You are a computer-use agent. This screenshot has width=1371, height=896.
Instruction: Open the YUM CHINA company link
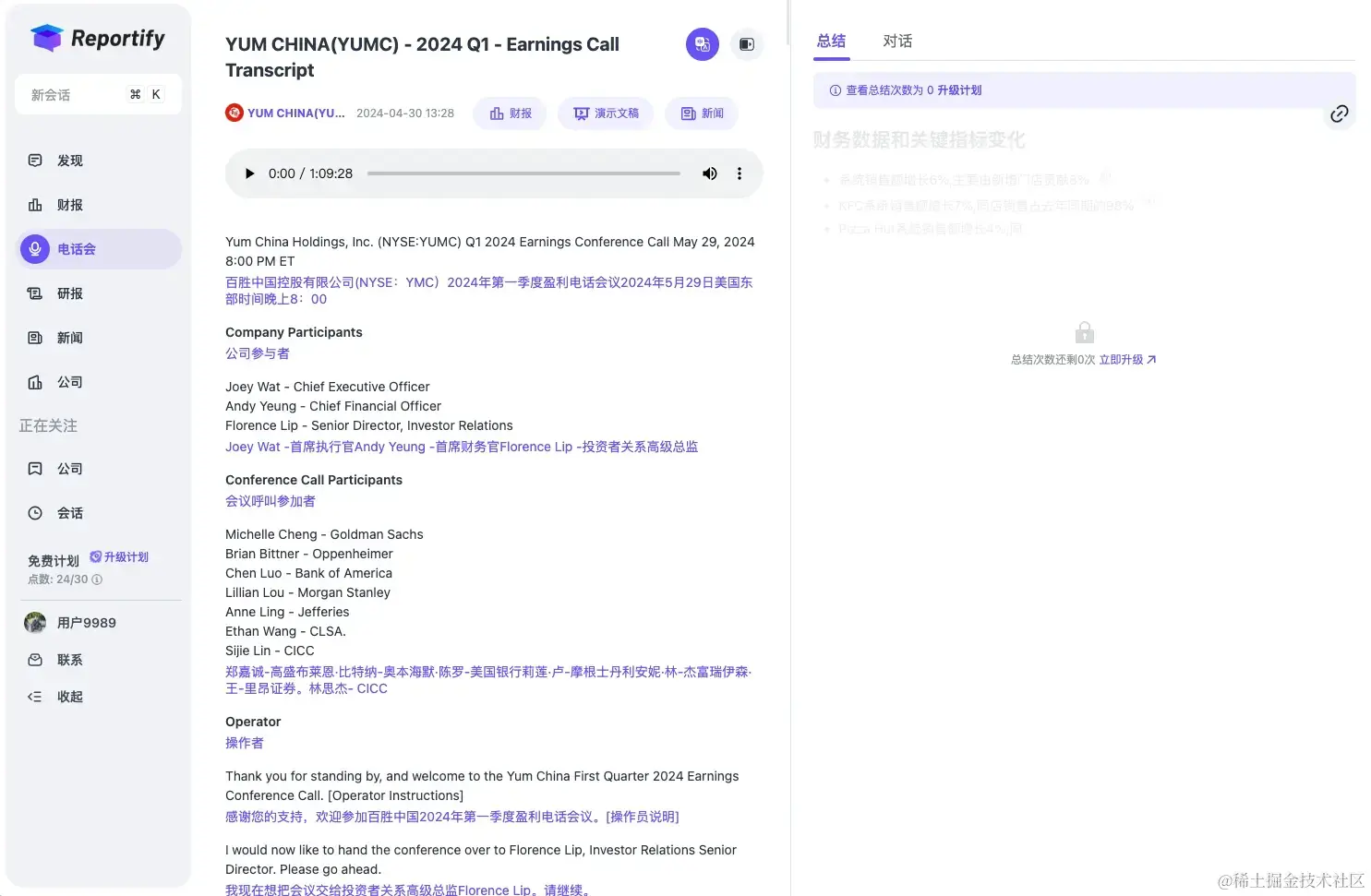tap(285, 113)
